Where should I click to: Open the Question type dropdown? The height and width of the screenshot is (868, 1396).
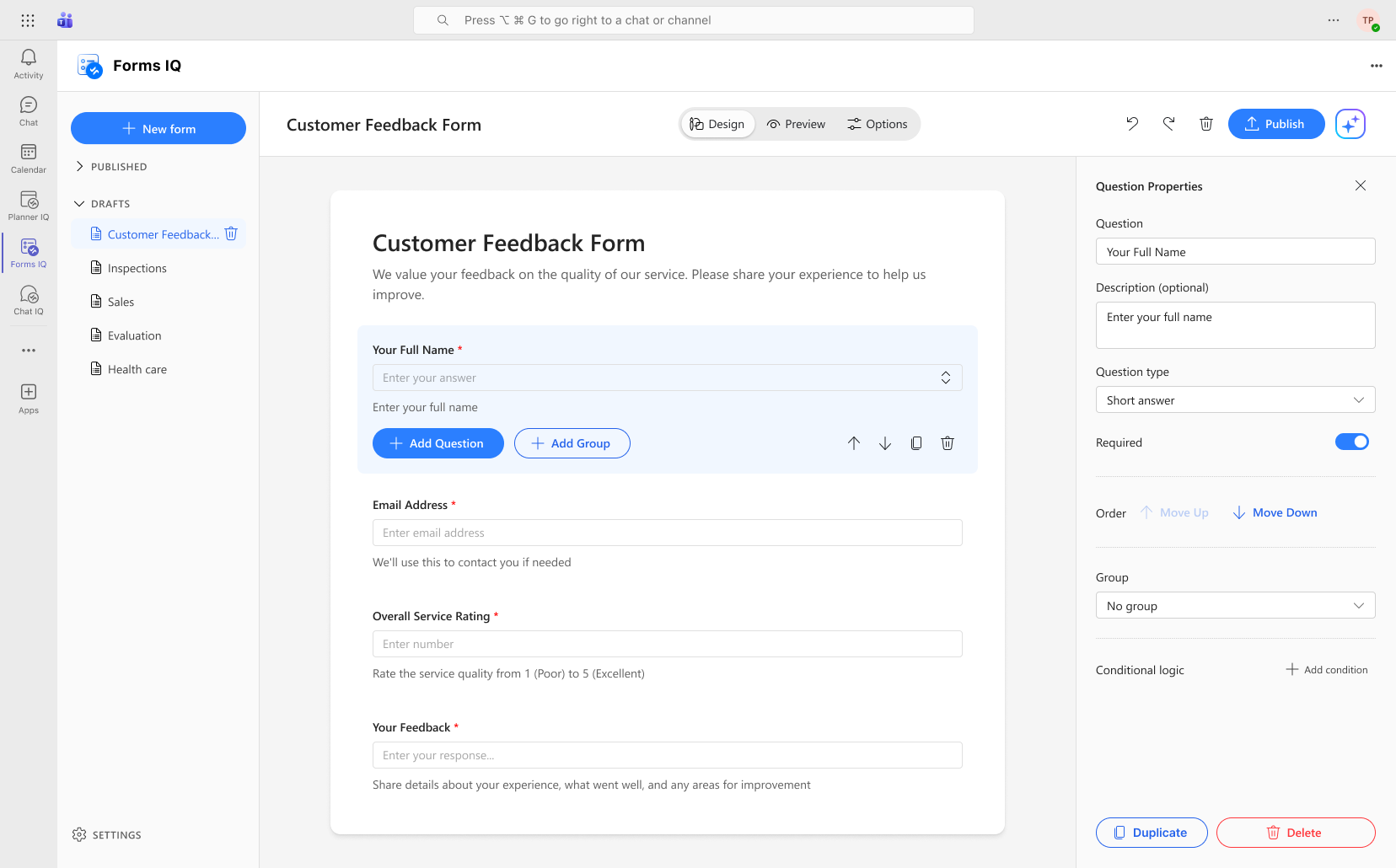pos(1235,400)
